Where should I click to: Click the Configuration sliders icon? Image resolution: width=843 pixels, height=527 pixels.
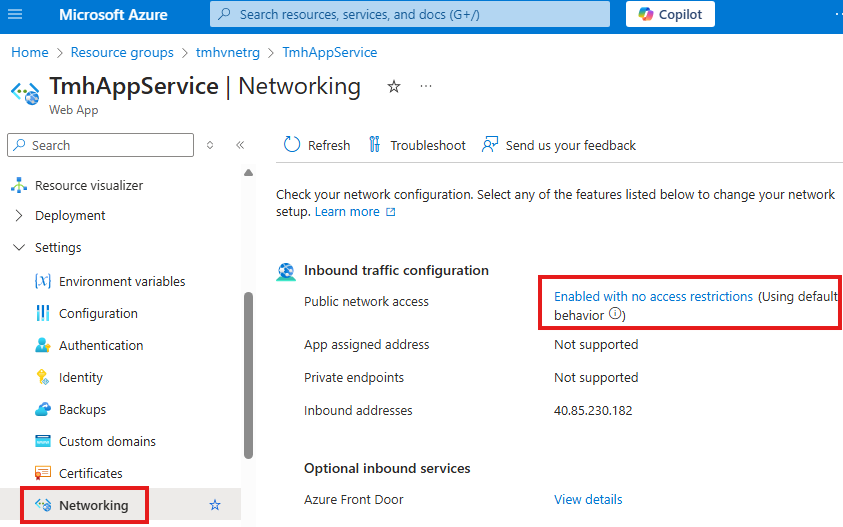coord(42,313)
